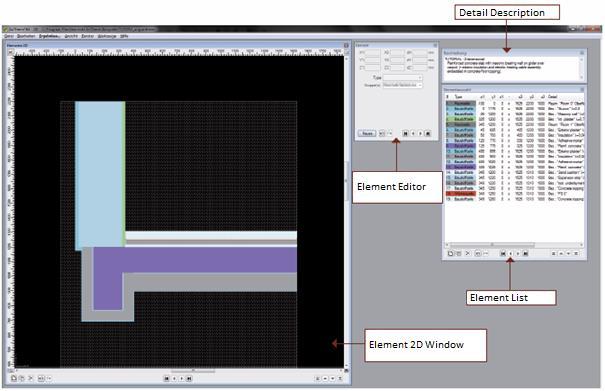
Task: Click the delete icon under the 2D window
Action: coord(30,378)
